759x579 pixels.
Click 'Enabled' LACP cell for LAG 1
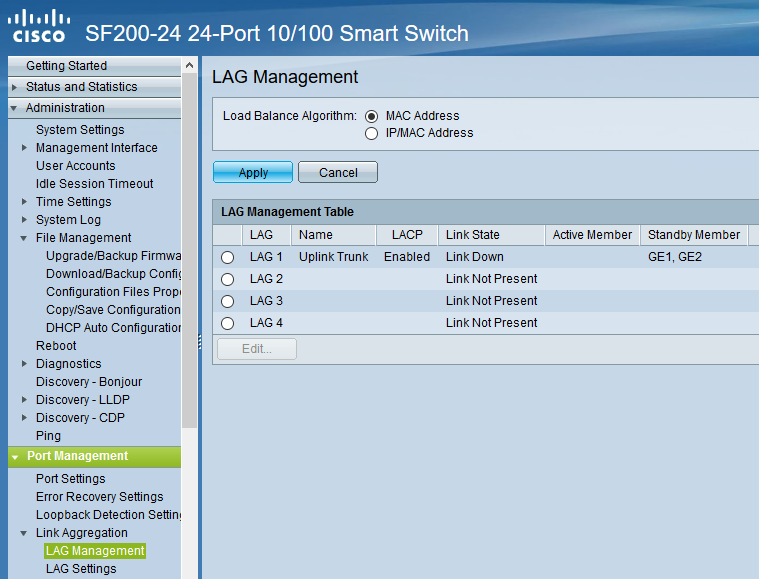pos(407,257)
